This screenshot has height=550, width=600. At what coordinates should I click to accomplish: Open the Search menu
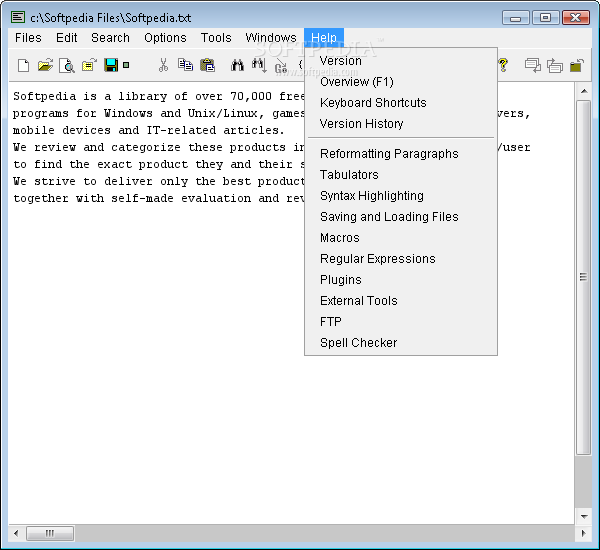pos(110,38)
